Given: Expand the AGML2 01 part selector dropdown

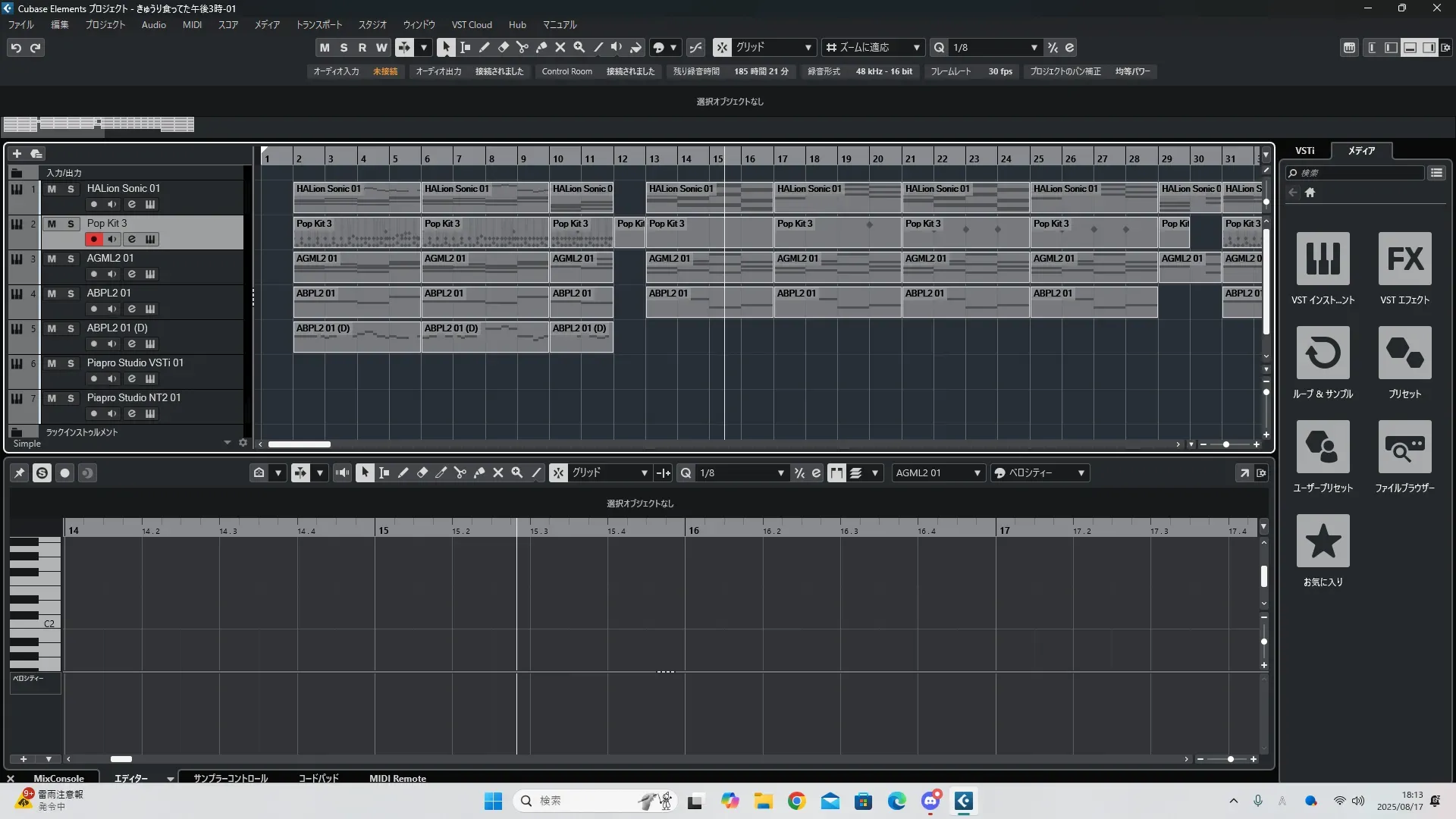Looking at the screenshot, I should pos(977,473).
